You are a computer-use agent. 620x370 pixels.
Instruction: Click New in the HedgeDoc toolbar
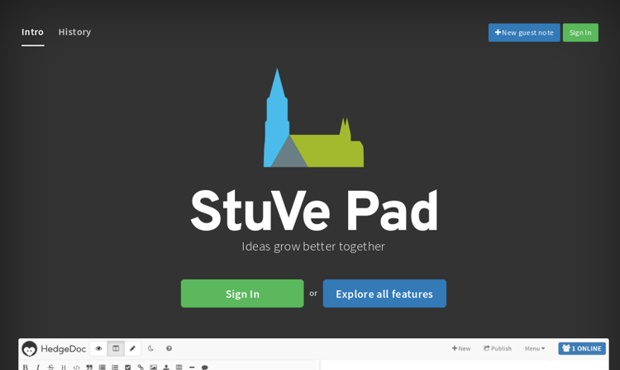(461, 349)
